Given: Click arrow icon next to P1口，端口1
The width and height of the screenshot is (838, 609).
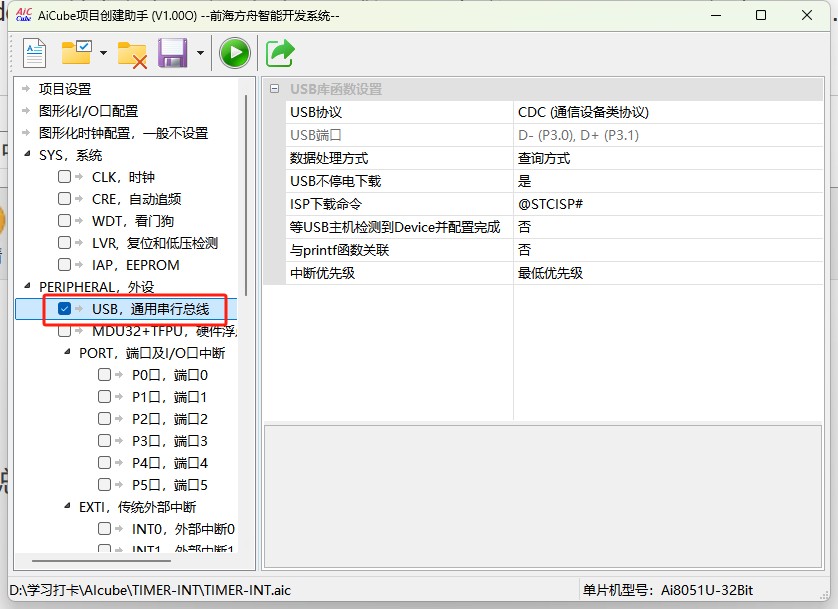Looking at the screenshot, I should pyautogui.click(x=119, y=396).
